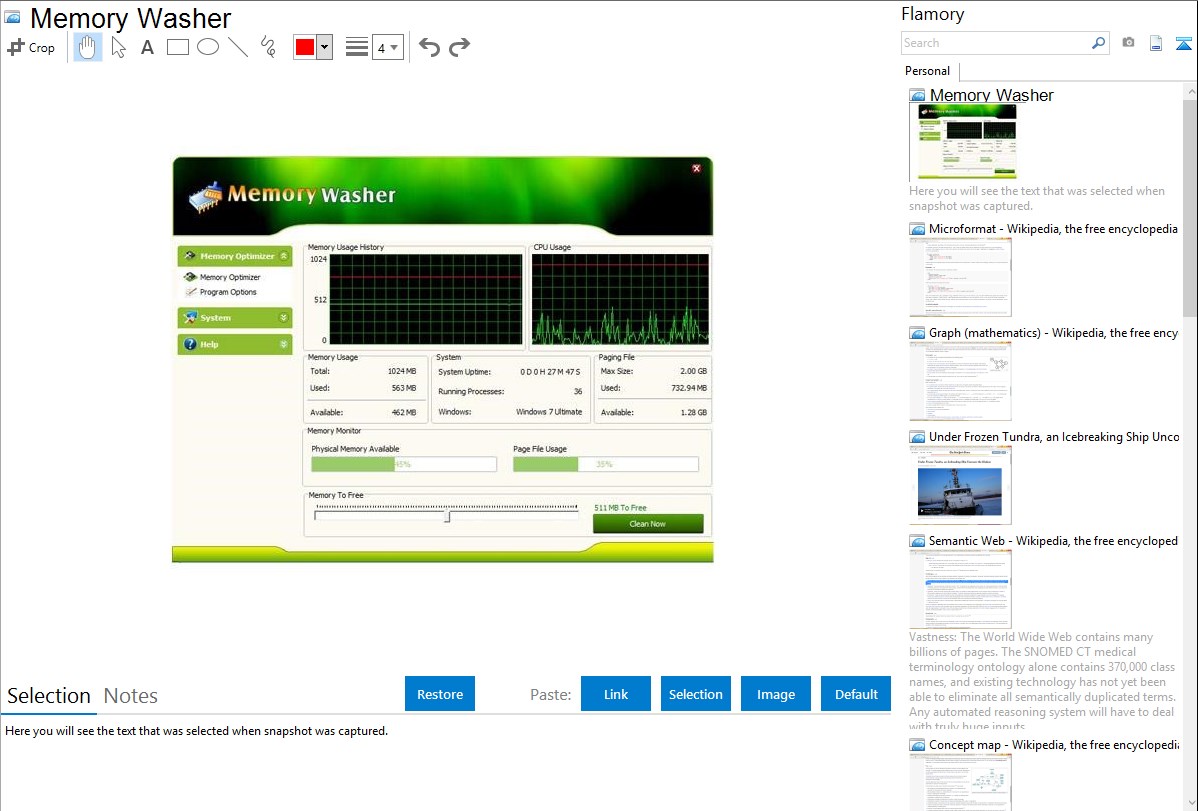
Task: Switch to the Notes tab
Action: coord(131,696)
